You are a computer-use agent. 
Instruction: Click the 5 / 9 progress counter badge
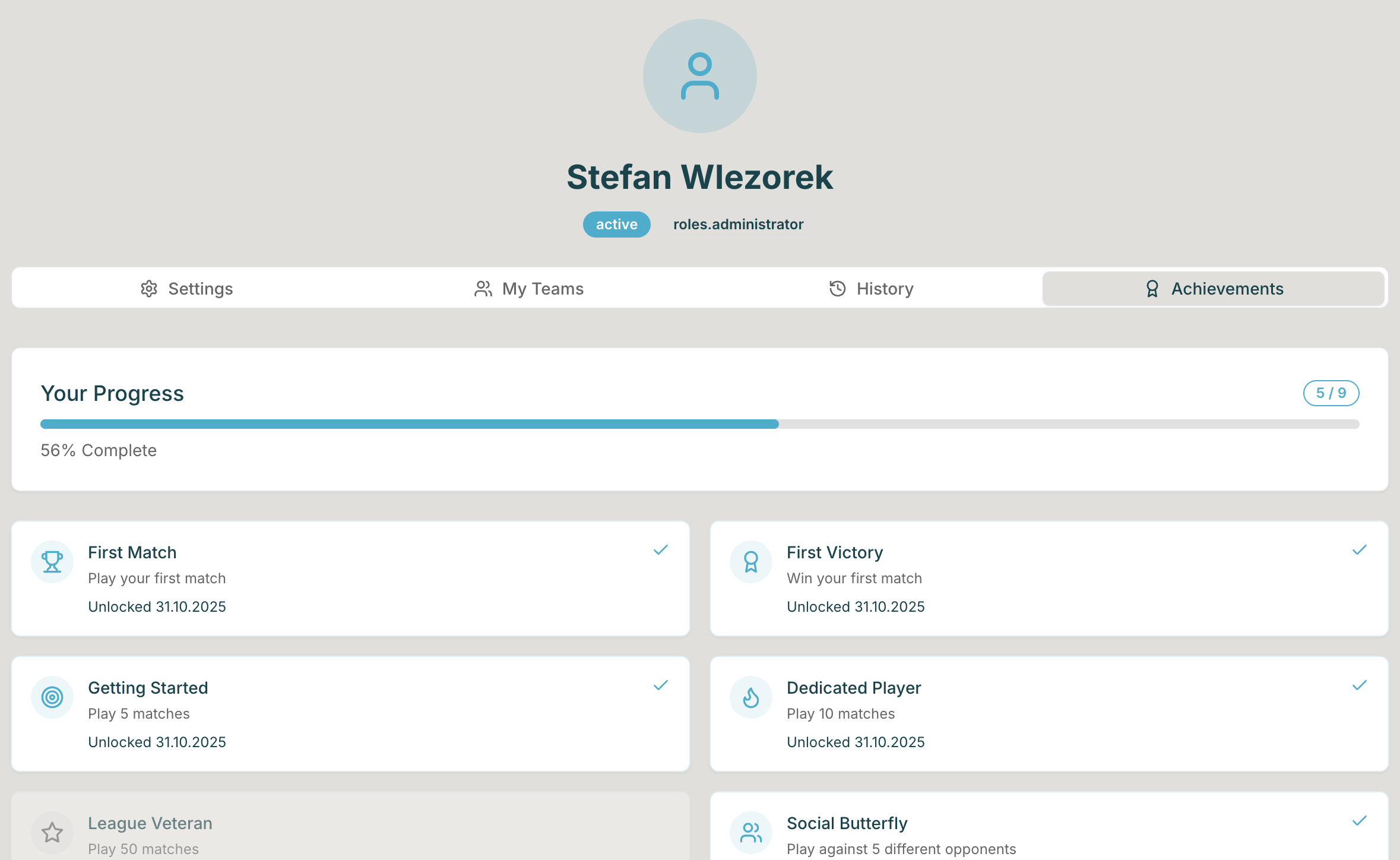pos(1331,393)
